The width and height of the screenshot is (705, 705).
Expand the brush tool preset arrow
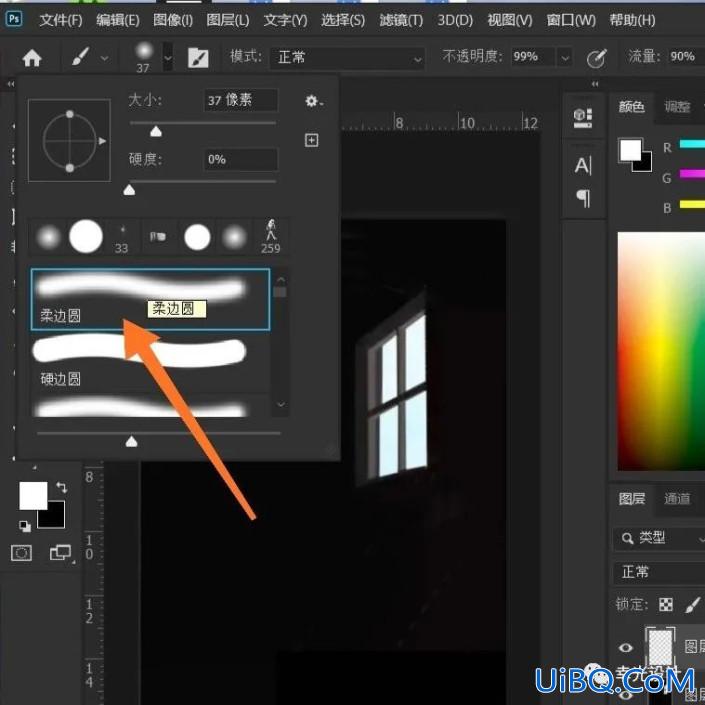click(104, 58)
